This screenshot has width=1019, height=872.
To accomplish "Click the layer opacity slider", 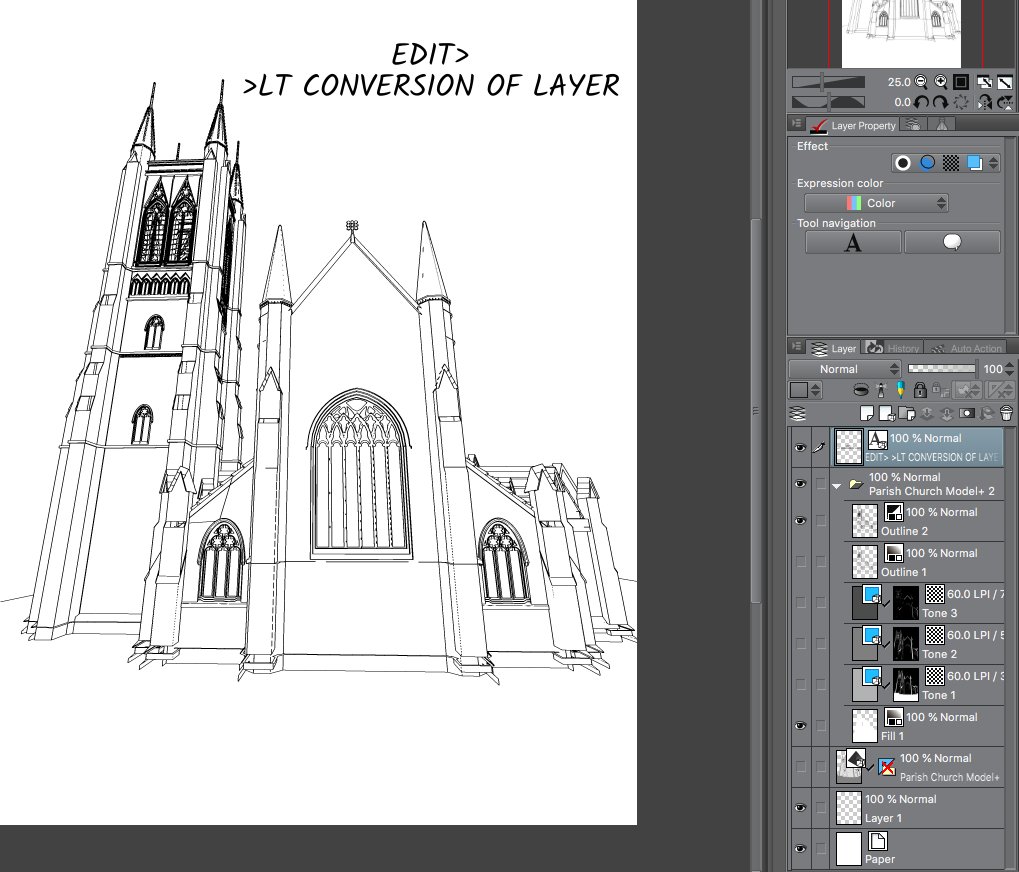I will click(x=942, y=369).
